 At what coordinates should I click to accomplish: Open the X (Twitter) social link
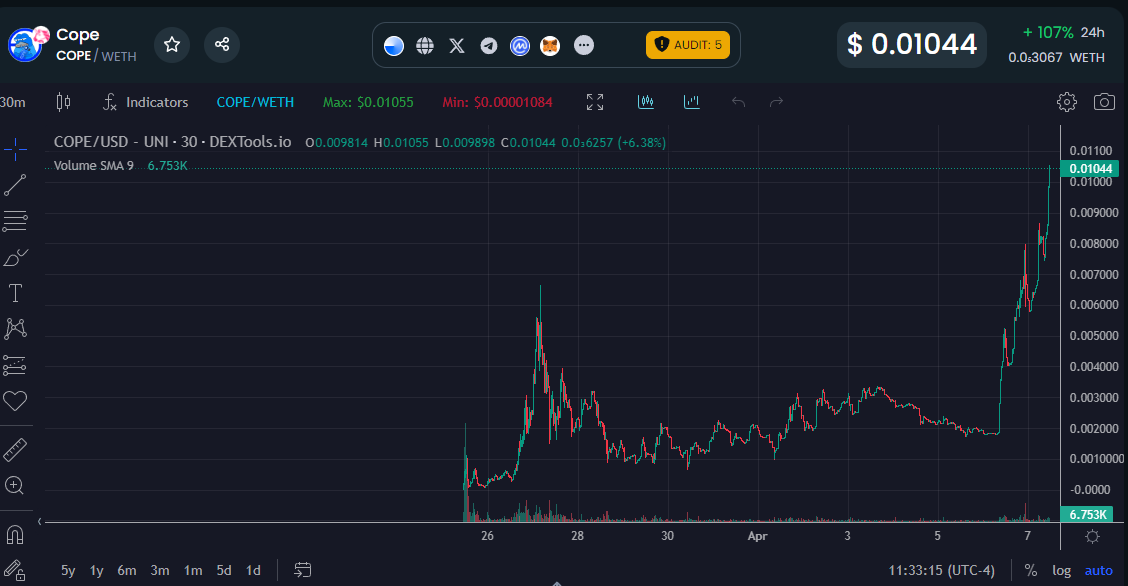coord(457,46)
